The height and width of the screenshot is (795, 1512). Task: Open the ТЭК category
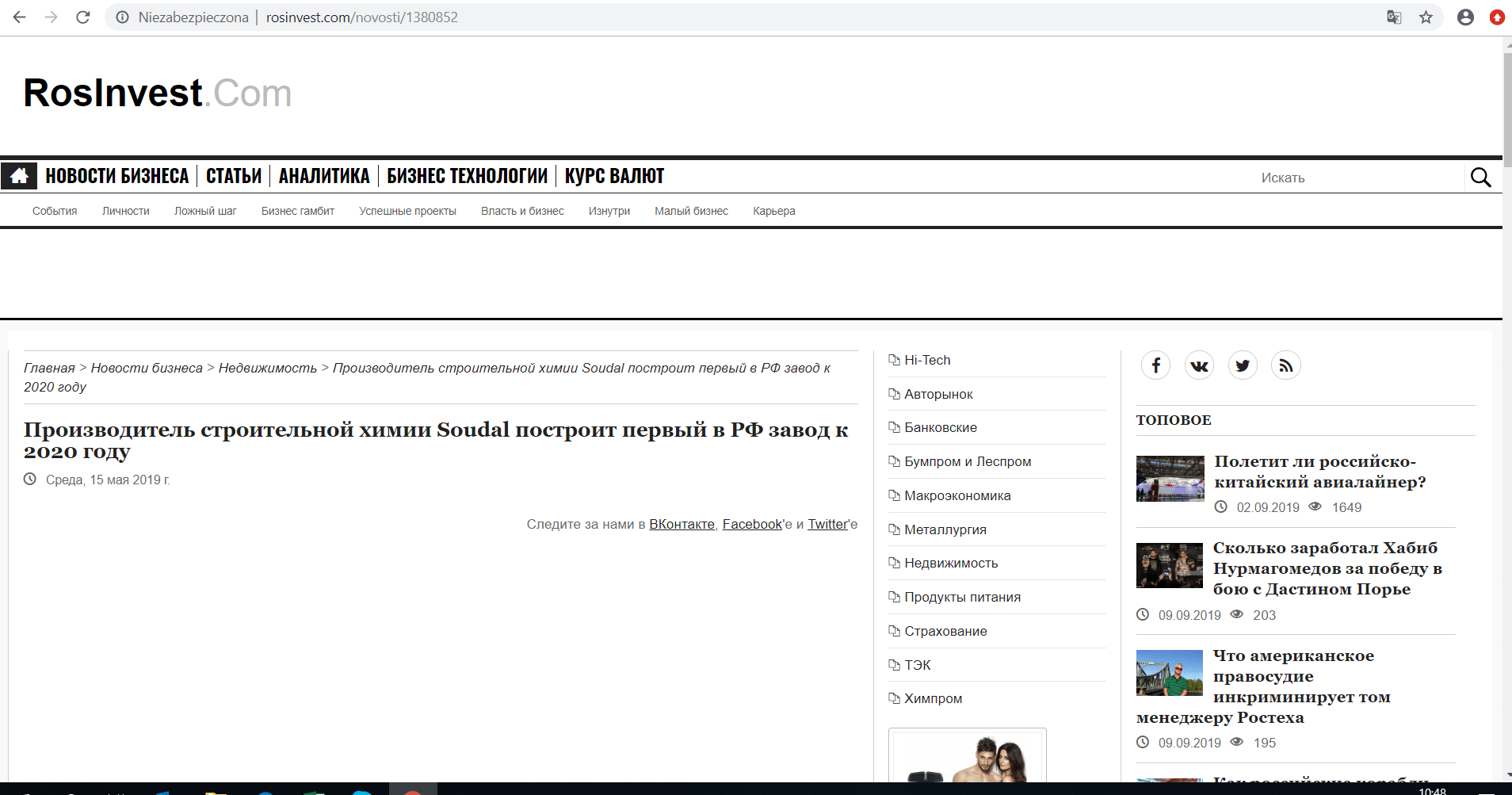918,665
